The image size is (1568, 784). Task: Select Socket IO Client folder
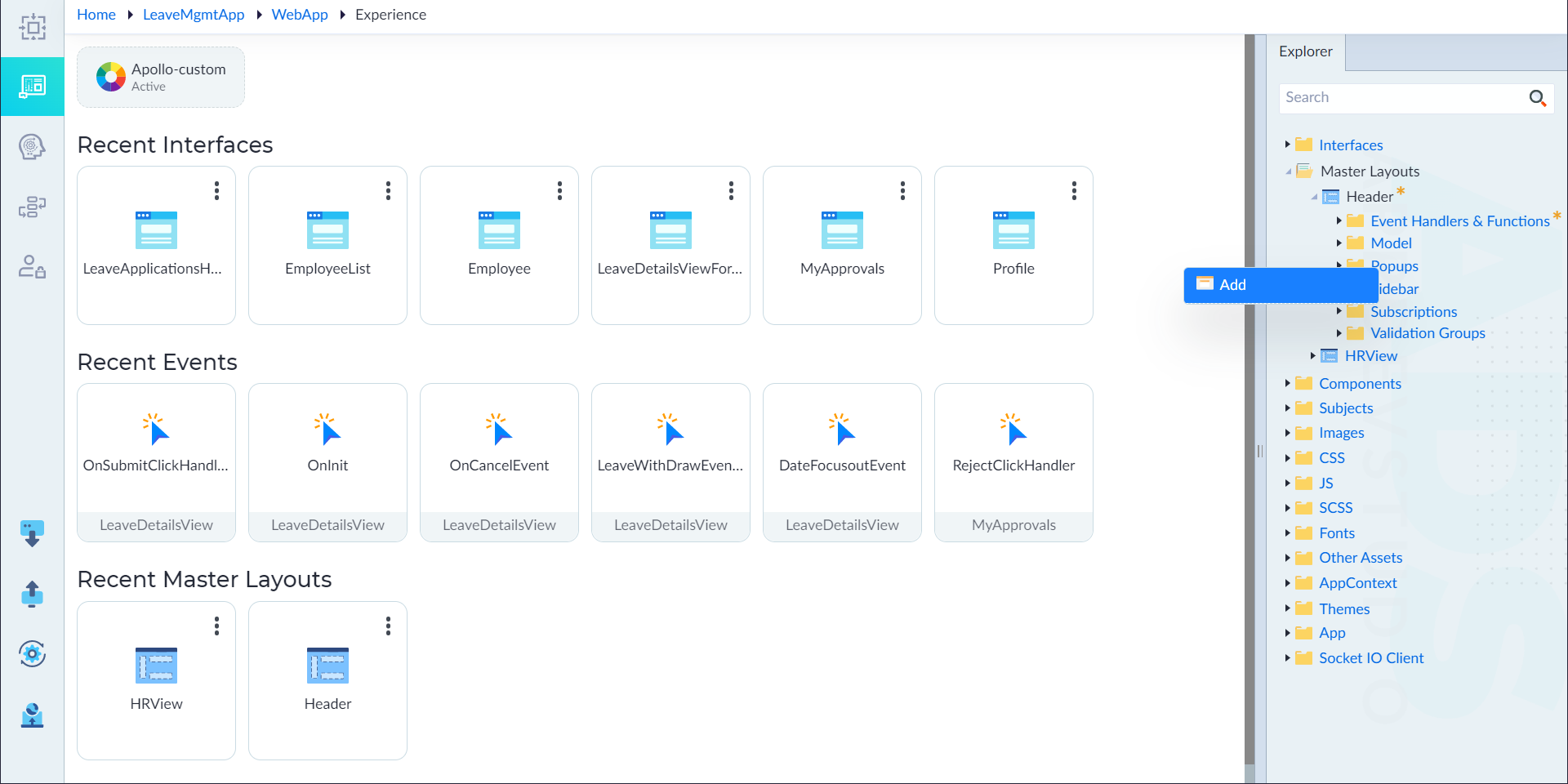(1371, 658)
